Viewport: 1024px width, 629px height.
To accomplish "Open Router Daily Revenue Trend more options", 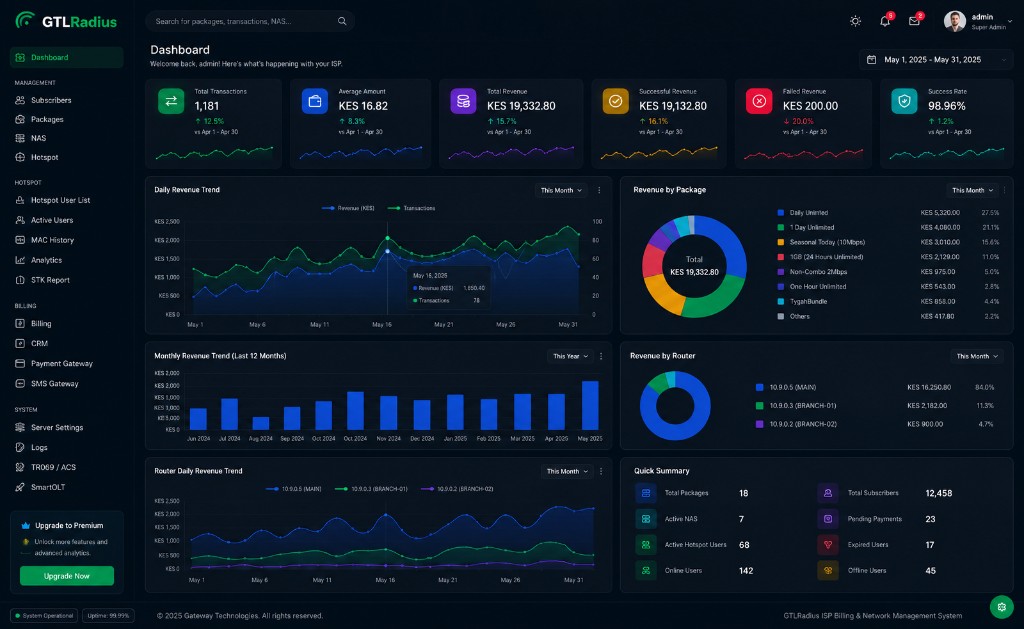I will click(x=601, y=471).
